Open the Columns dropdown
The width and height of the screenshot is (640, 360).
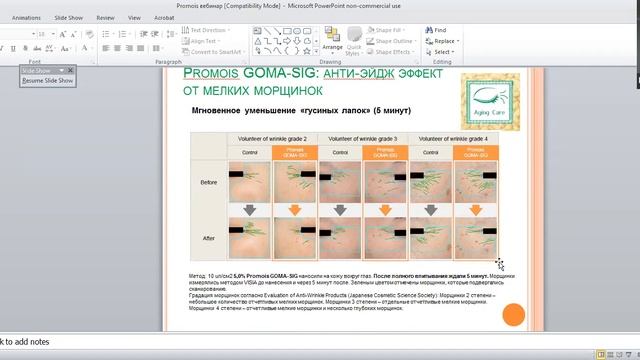tap(157, 48)
